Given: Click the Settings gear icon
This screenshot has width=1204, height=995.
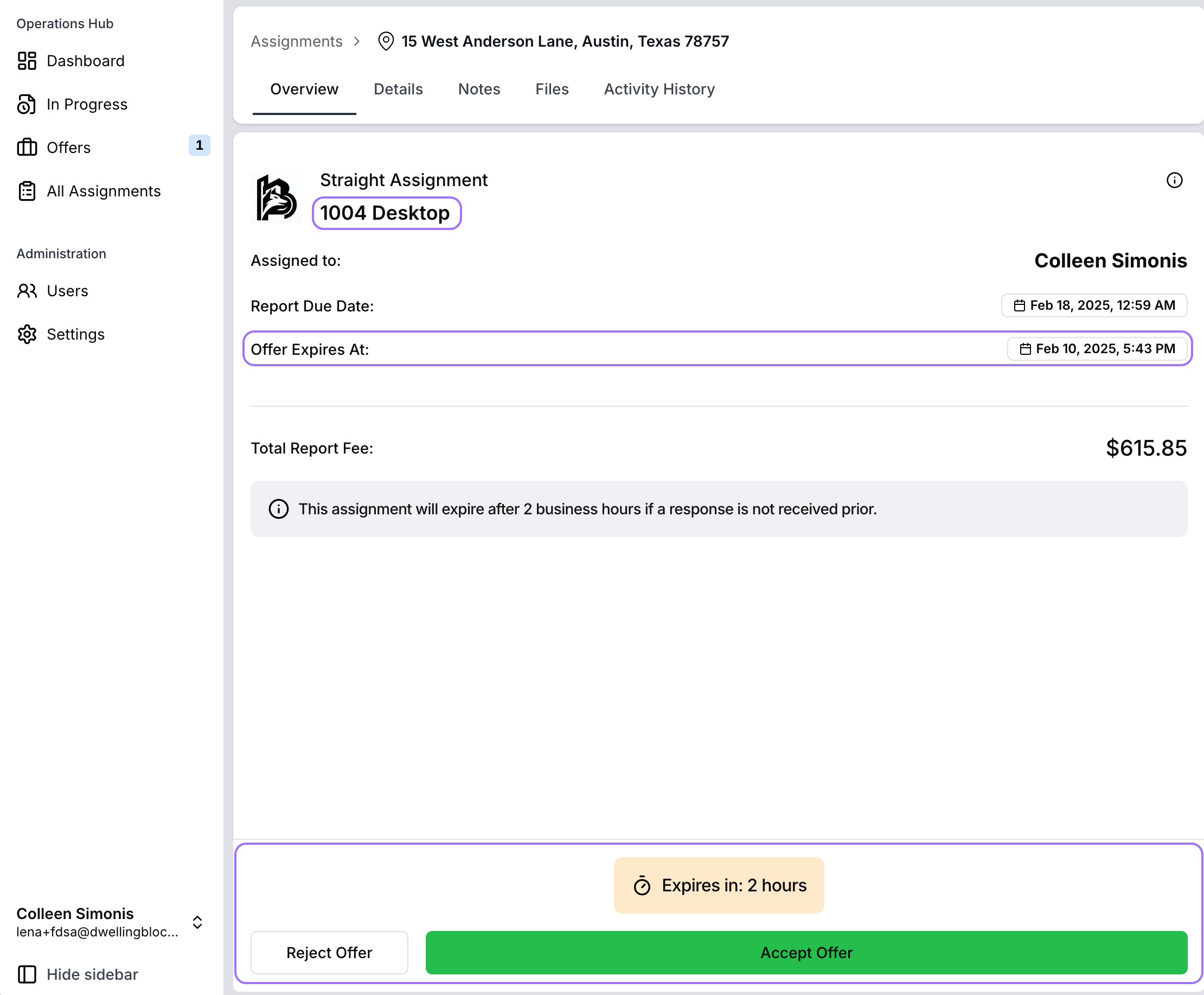Looking at the screenshot, I should coord(27,334).
